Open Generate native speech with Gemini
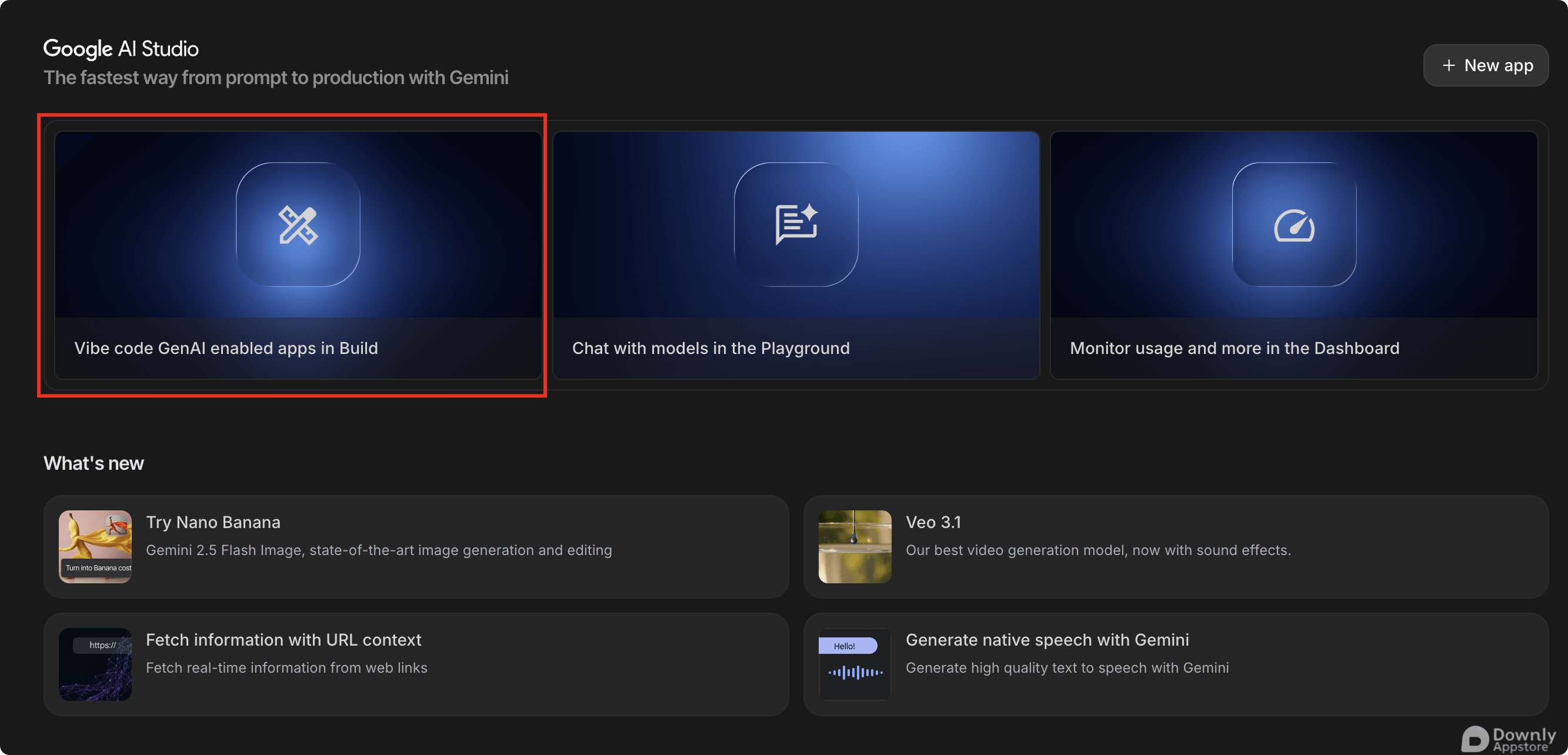1568x755 pixels. 1047,640
